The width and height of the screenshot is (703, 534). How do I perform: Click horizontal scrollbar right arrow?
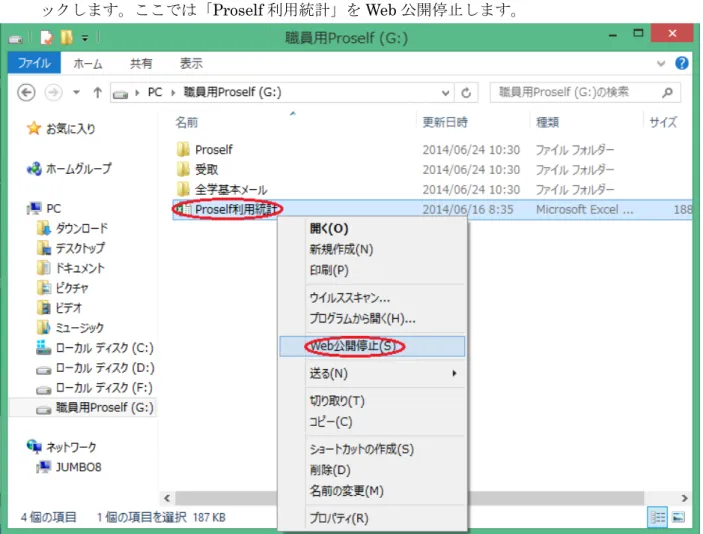coord(684,498)
